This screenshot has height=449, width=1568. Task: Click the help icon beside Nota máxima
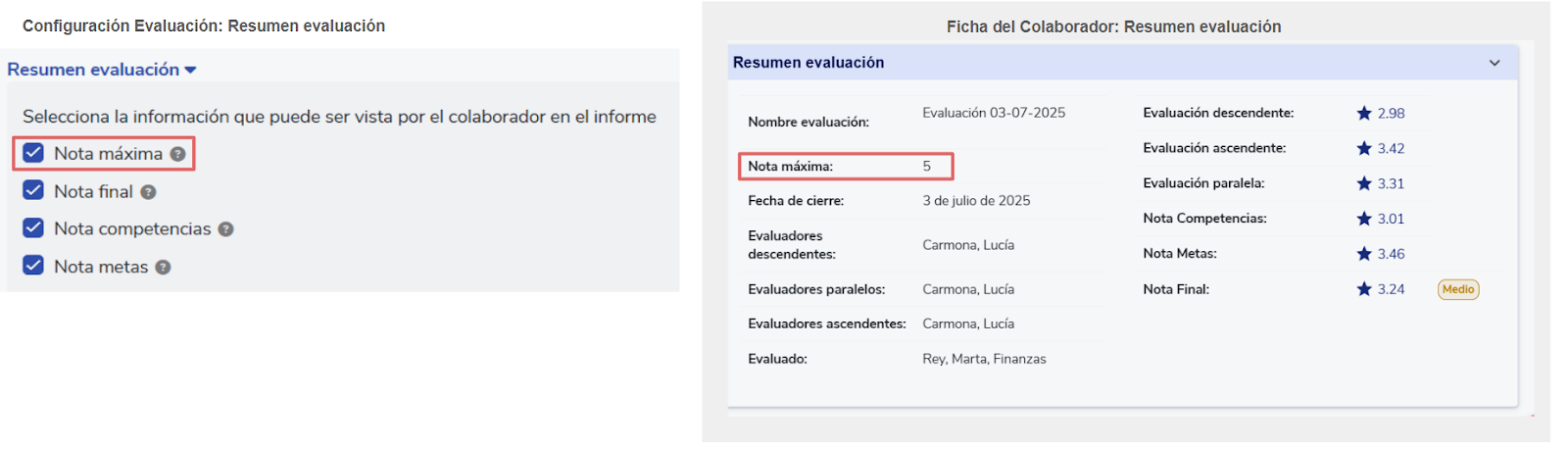coord(177,154)
